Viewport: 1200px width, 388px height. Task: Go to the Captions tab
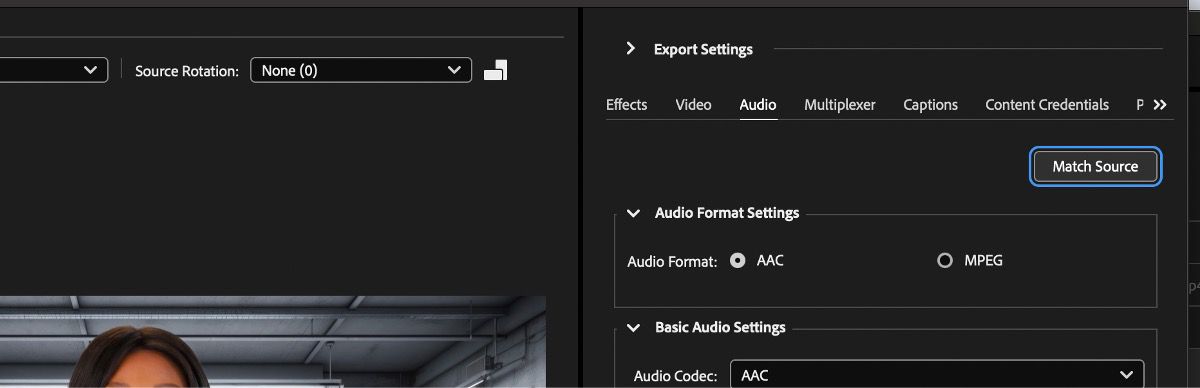point(930,104)
